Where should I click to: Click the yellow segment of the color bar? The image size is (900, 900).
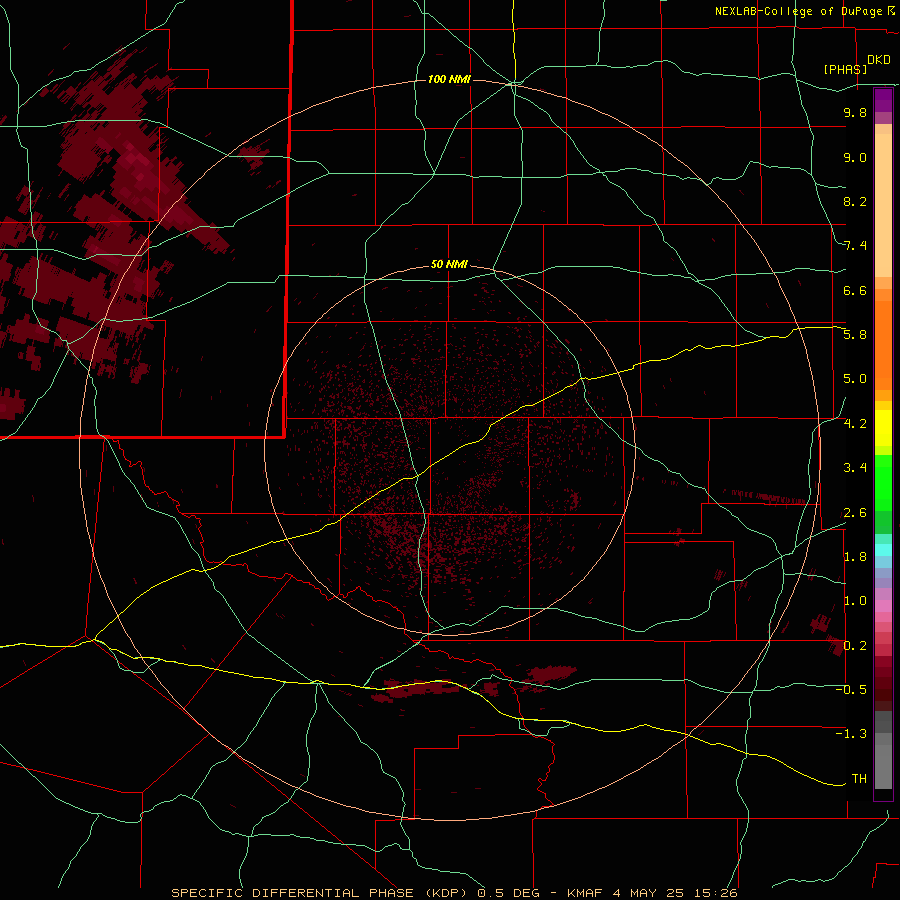pos(883,428)
